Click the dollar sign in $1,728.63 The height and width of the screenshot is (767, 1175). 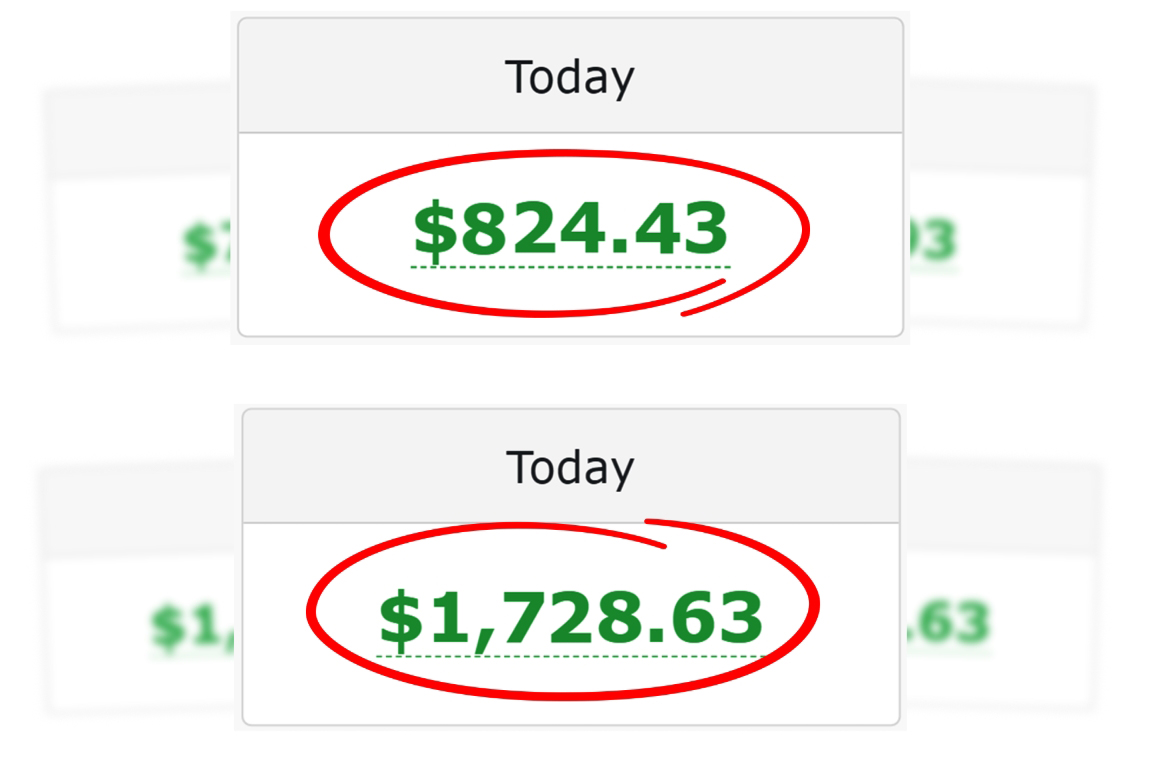(x=400, y=618)
